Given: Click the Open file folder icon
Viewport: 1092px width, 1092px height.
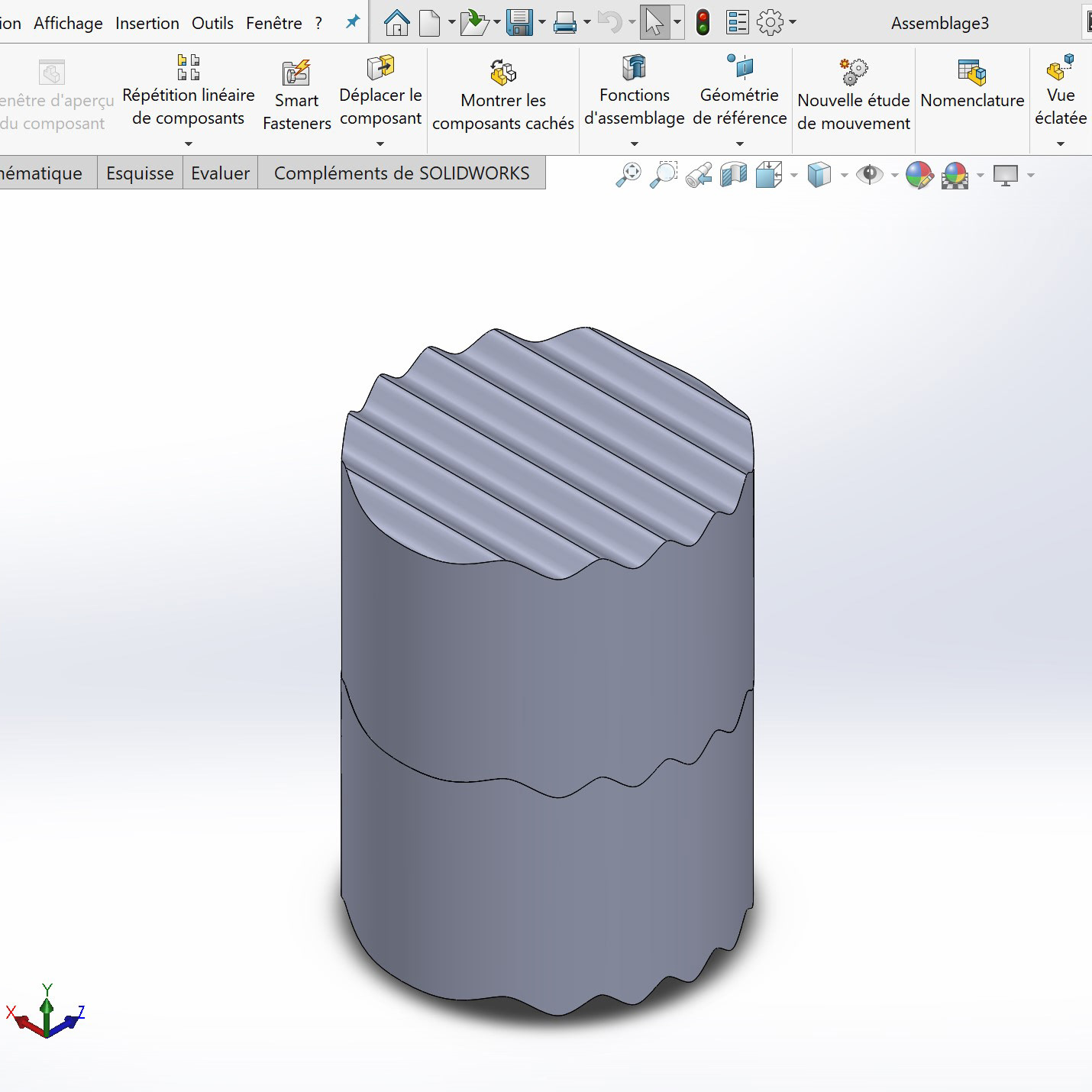Looking at the screenshot, I should 474,22.
